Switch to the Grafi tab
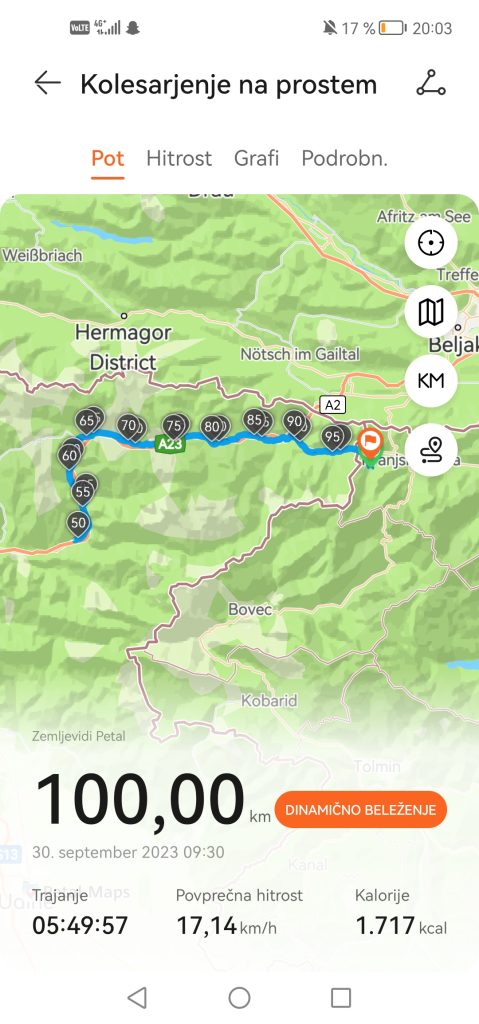This screenshot has height=1024, width=479. click(x=256, y=158)
